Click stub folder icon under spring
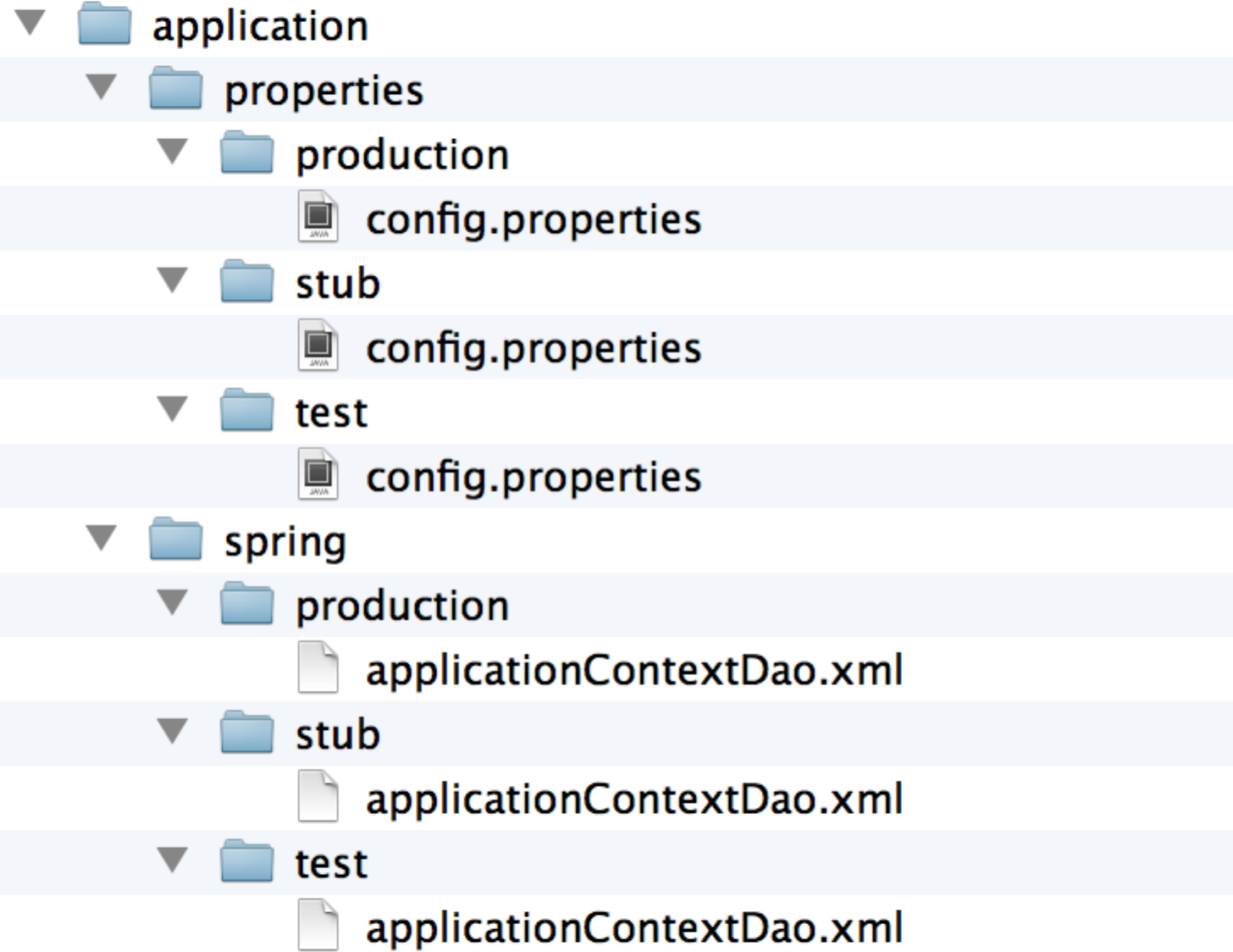This screenshot has height=952, width=1233. (x=246, y=734)
